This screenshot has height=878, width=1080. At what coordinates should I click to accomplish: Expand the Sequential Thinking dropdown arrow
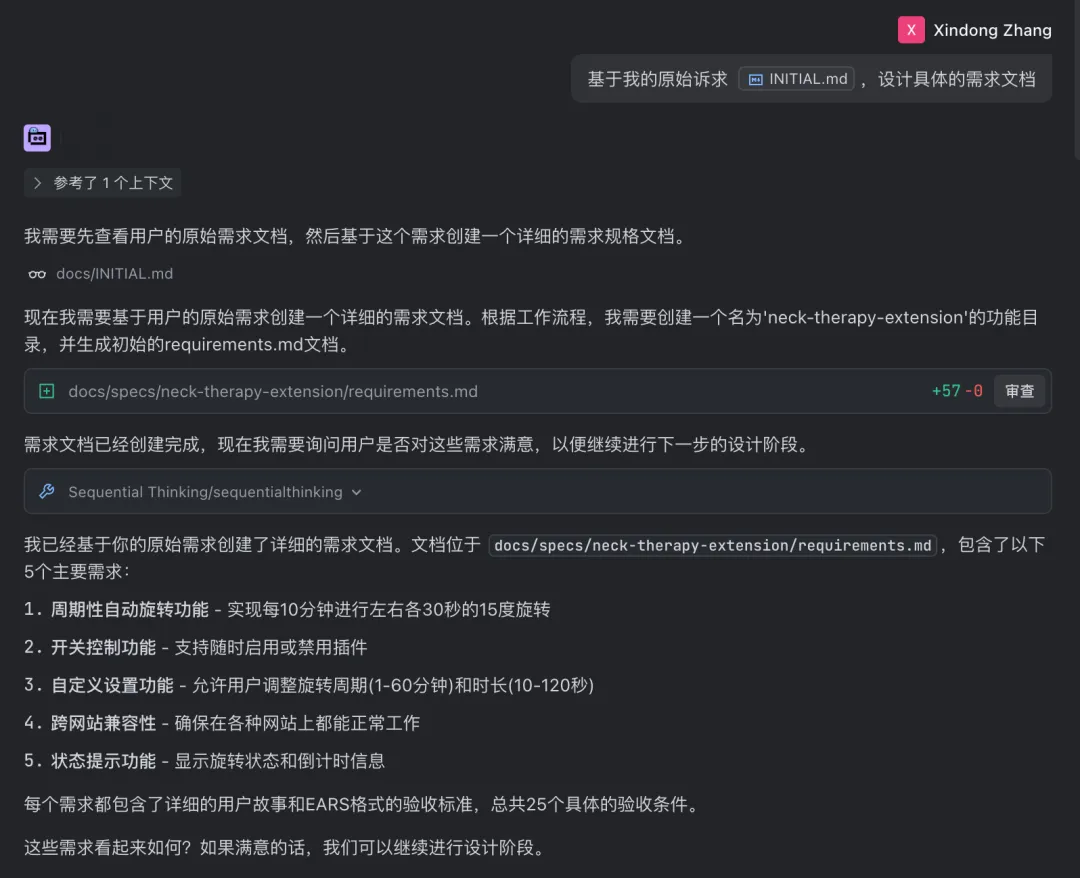(356, 492)
